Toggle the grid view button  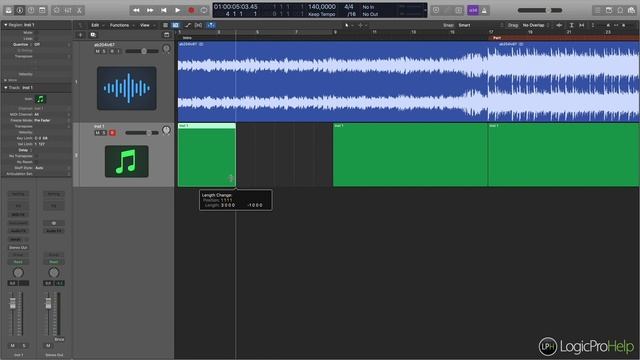click(x=176, y=25)
